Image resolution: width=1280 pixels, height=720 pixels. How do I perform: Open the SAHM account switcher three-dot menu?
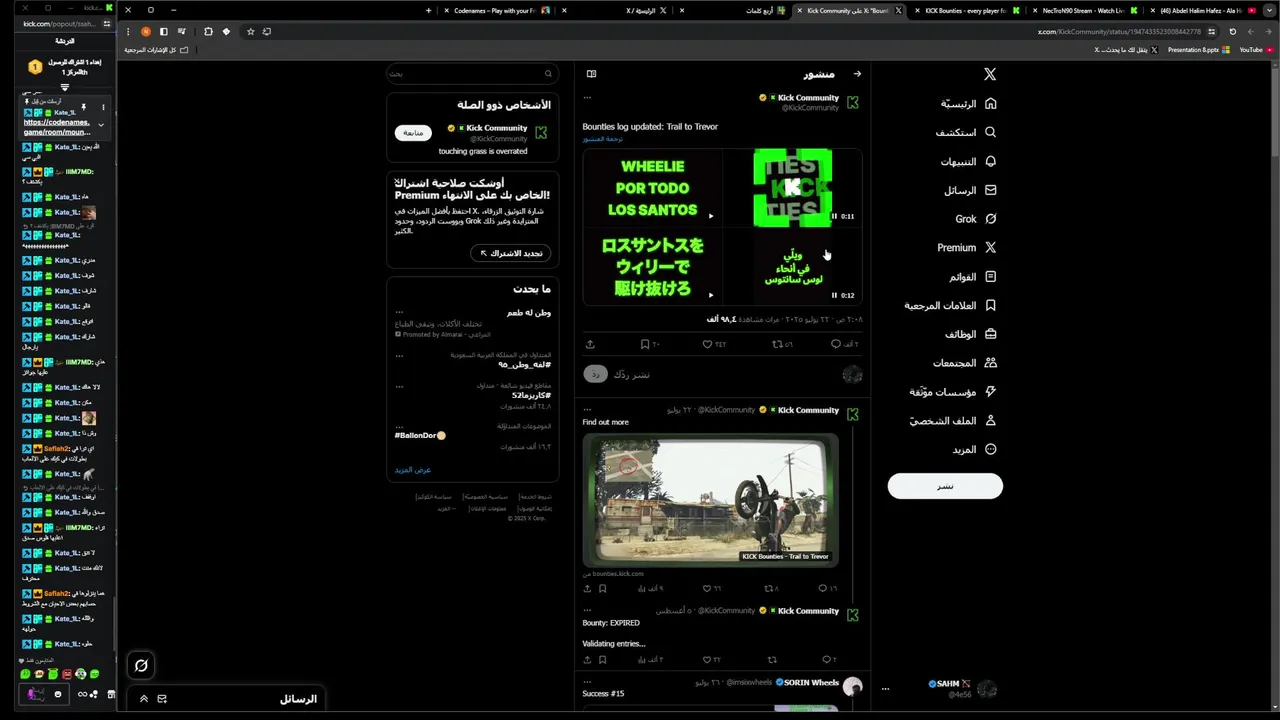click(885, 689)
